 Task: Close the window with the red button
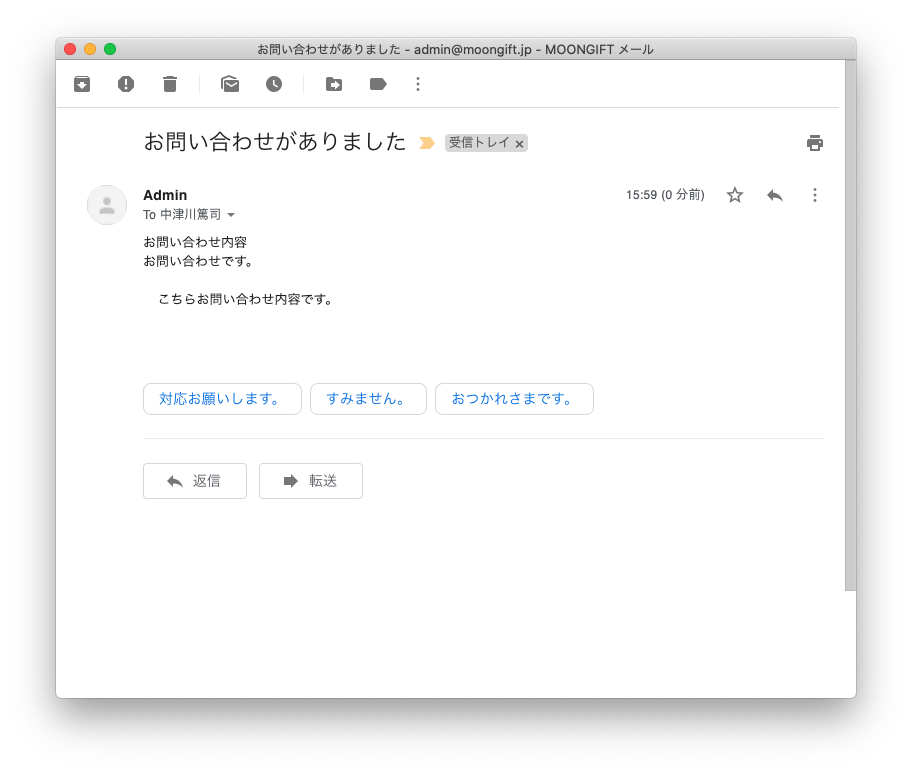pos(70,49)
